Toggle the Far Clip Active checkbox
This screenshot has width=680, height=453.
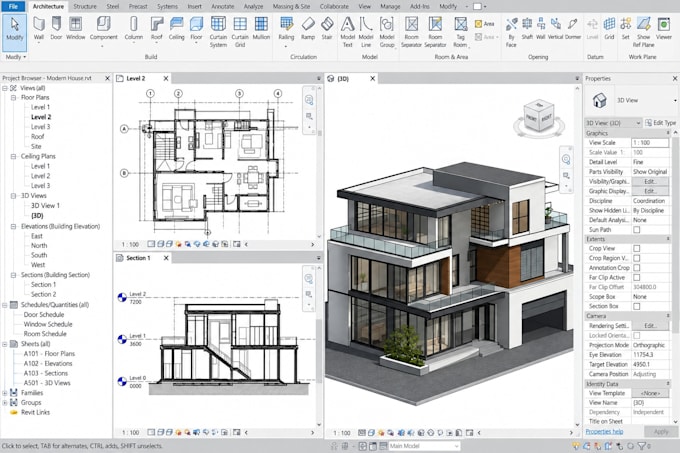coord(637,277)
